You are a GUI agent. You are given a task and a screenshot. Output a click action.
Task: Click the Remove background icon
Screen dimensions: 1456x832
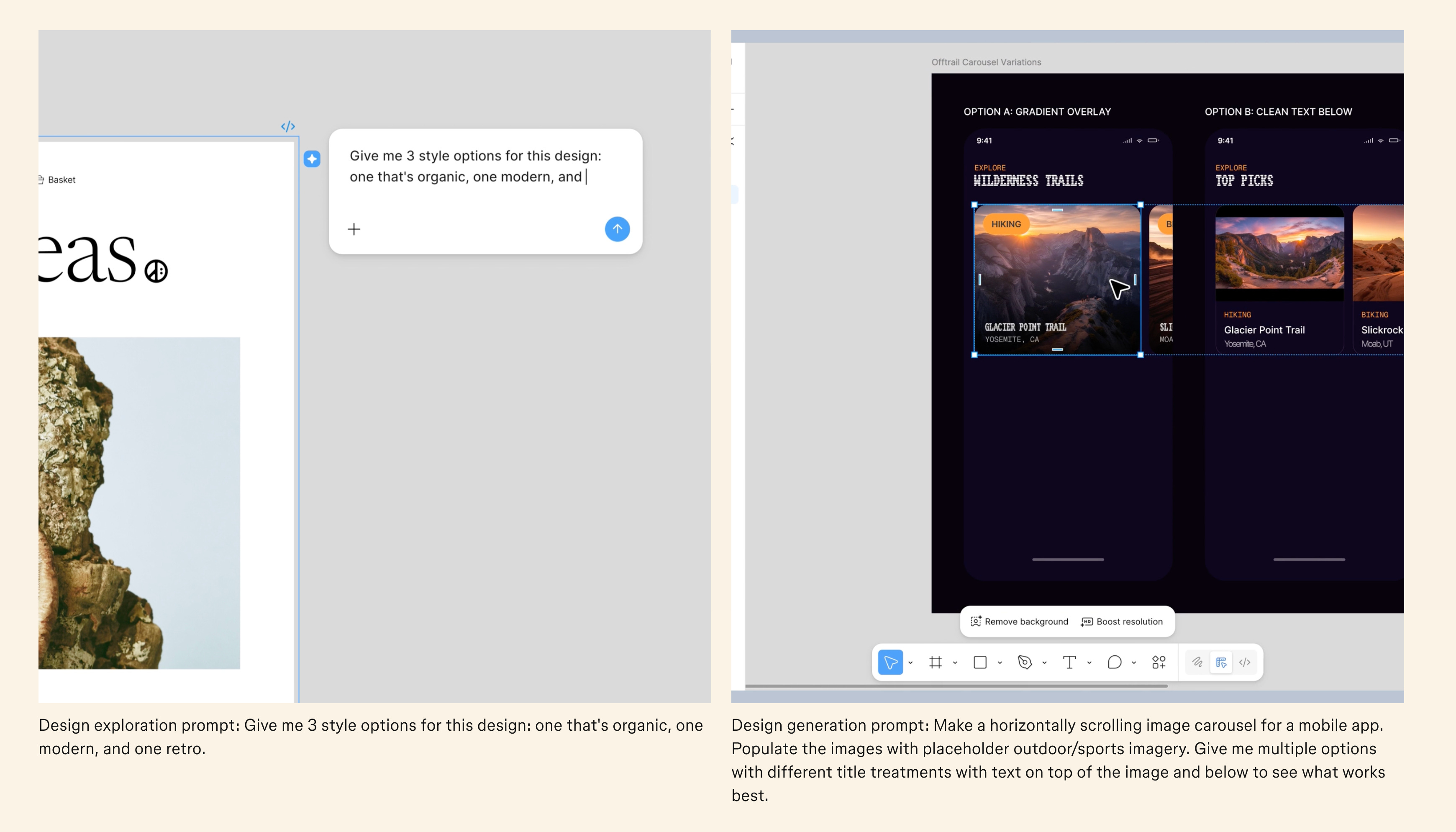(x=976, y=621)
